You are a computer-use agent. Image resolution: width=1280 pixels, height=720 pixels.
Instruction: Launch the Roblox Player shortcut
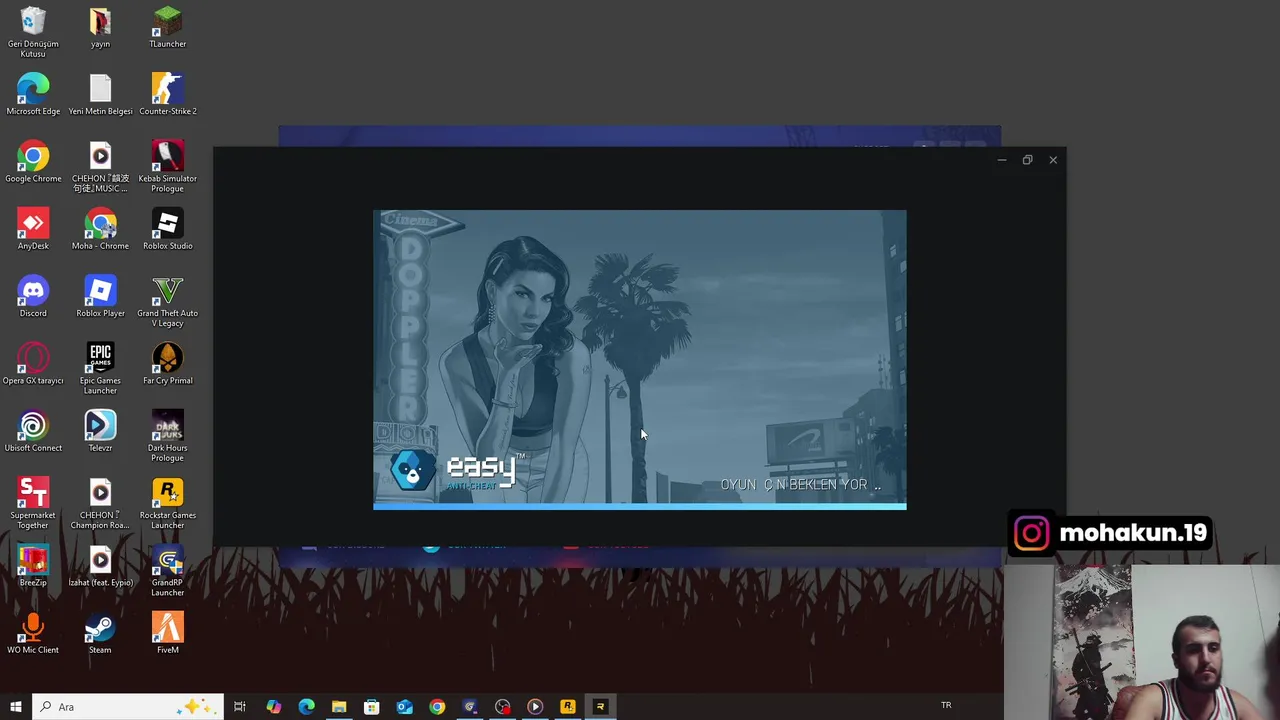[x=100, y=296]
